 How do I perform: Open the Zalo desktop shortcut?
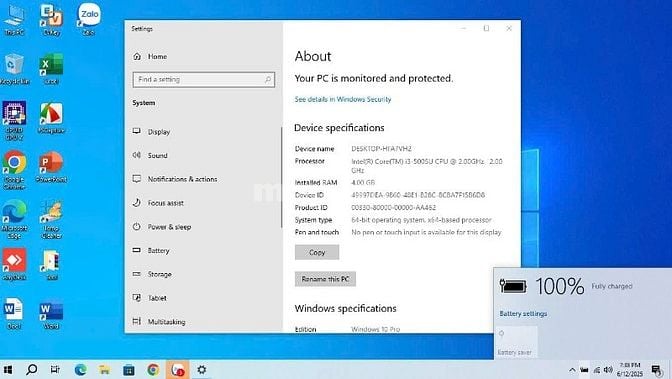(89, 19)
